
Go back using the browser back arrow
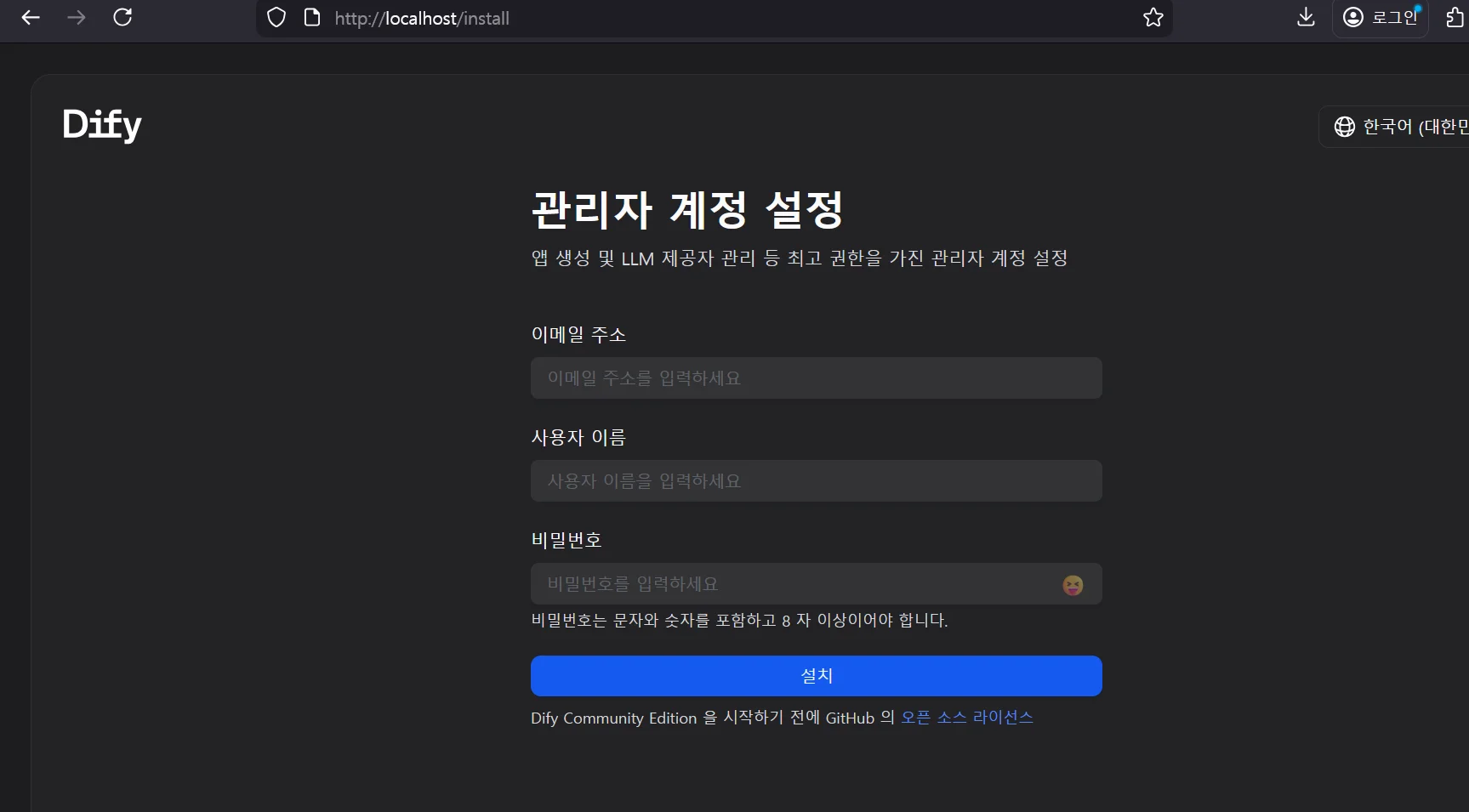click(x=31, y=18)
